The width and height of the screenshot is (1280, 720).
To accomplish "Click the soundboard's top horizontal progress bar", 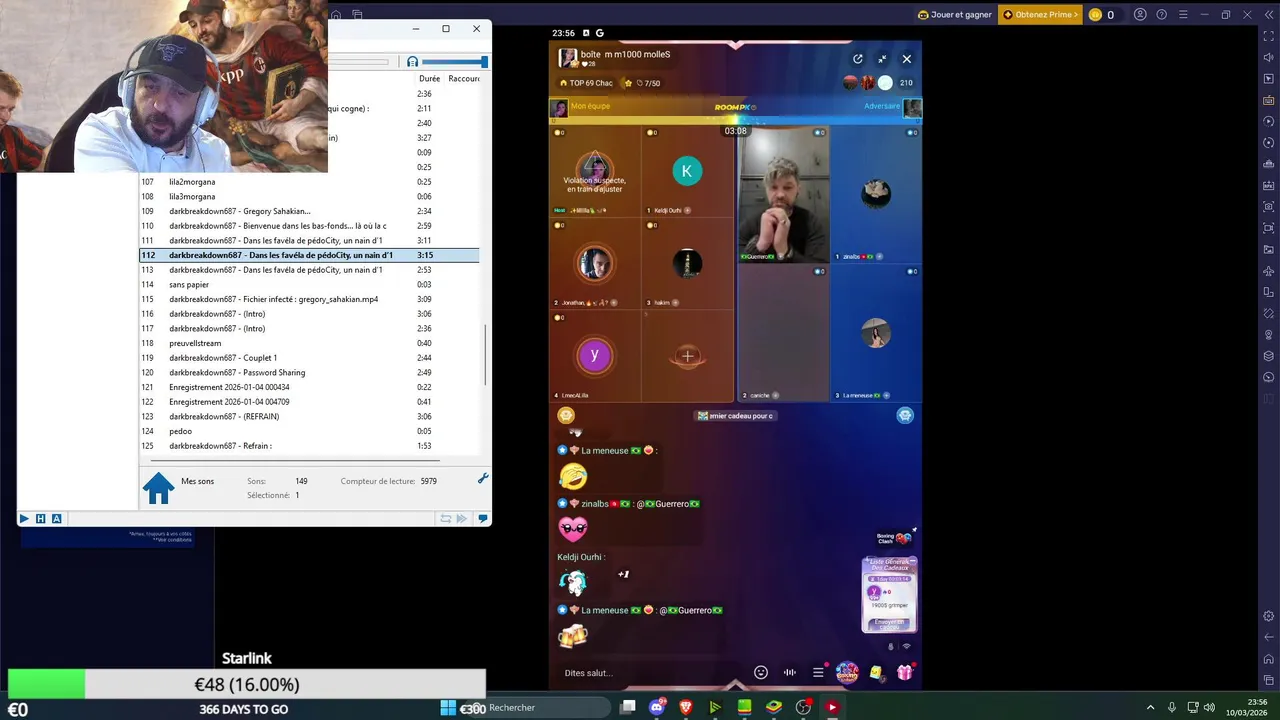I will click(358, 62).
